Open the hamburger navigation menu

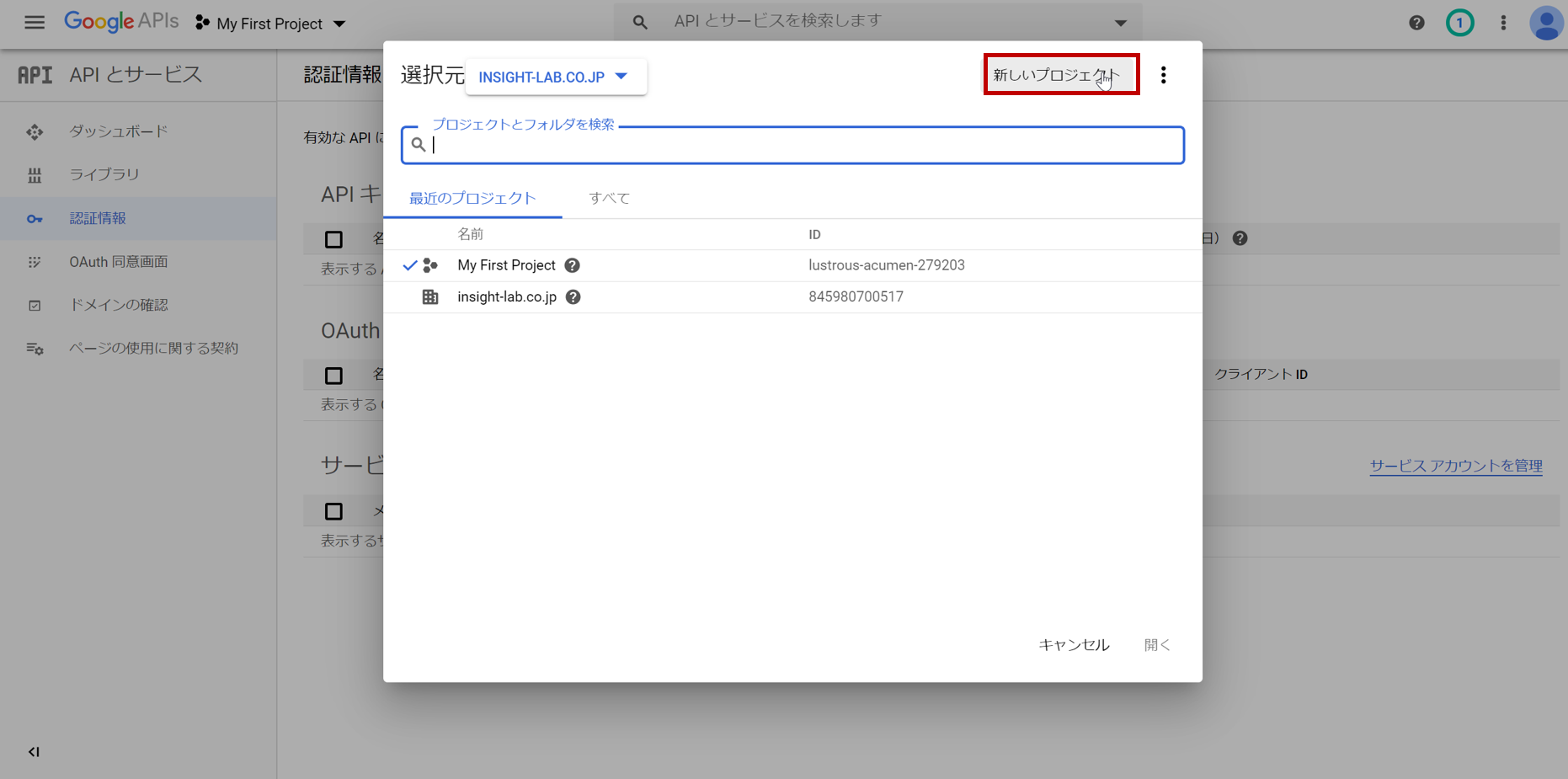coord(35,23)
